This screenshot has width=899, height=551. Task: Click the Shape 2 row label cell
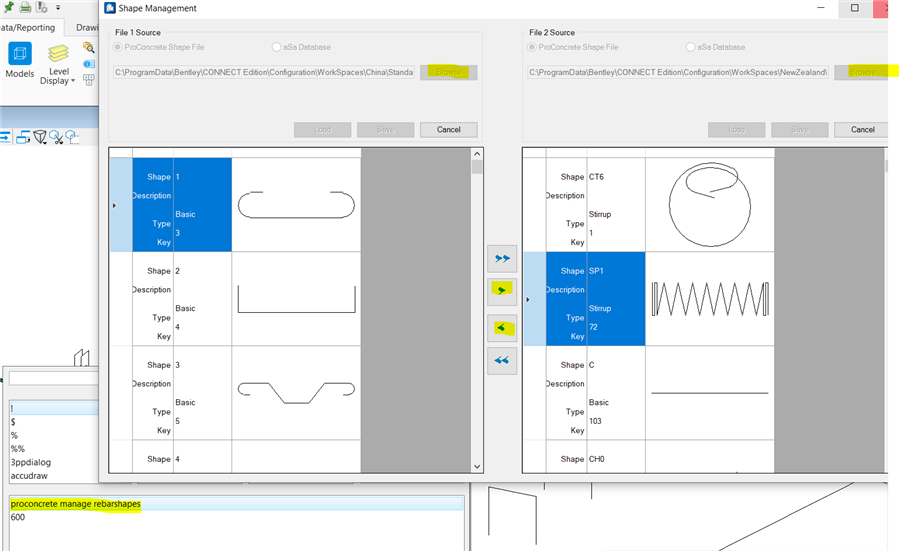[x=153, y=299]
